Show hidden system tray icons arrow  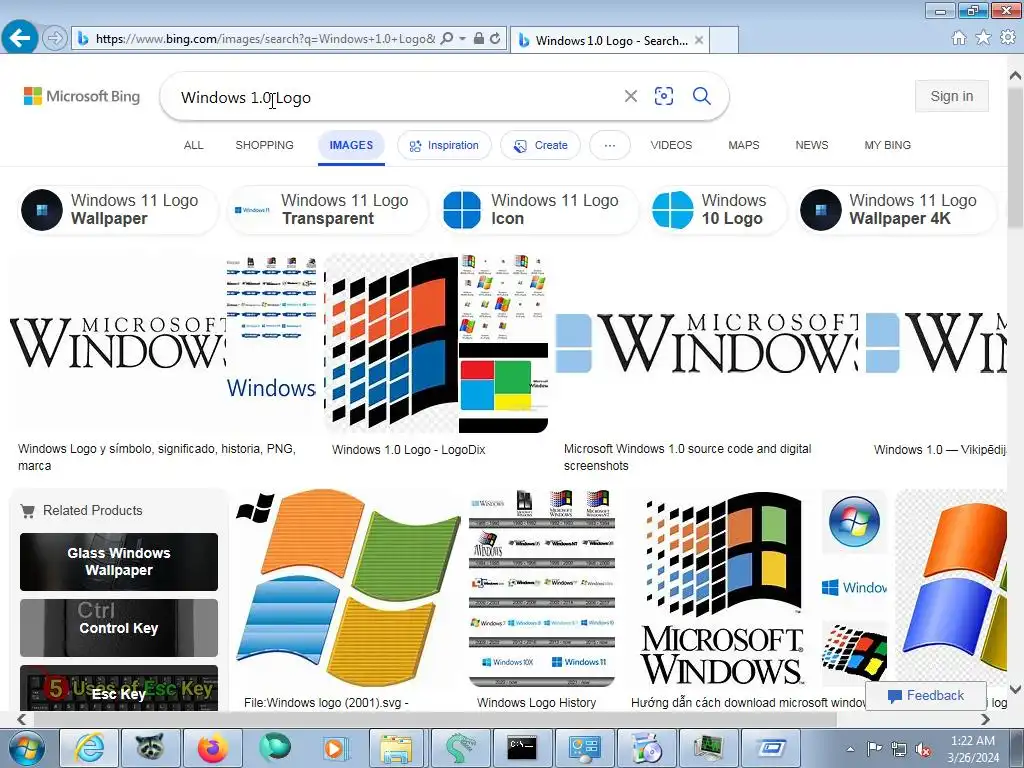pos(850,749)
